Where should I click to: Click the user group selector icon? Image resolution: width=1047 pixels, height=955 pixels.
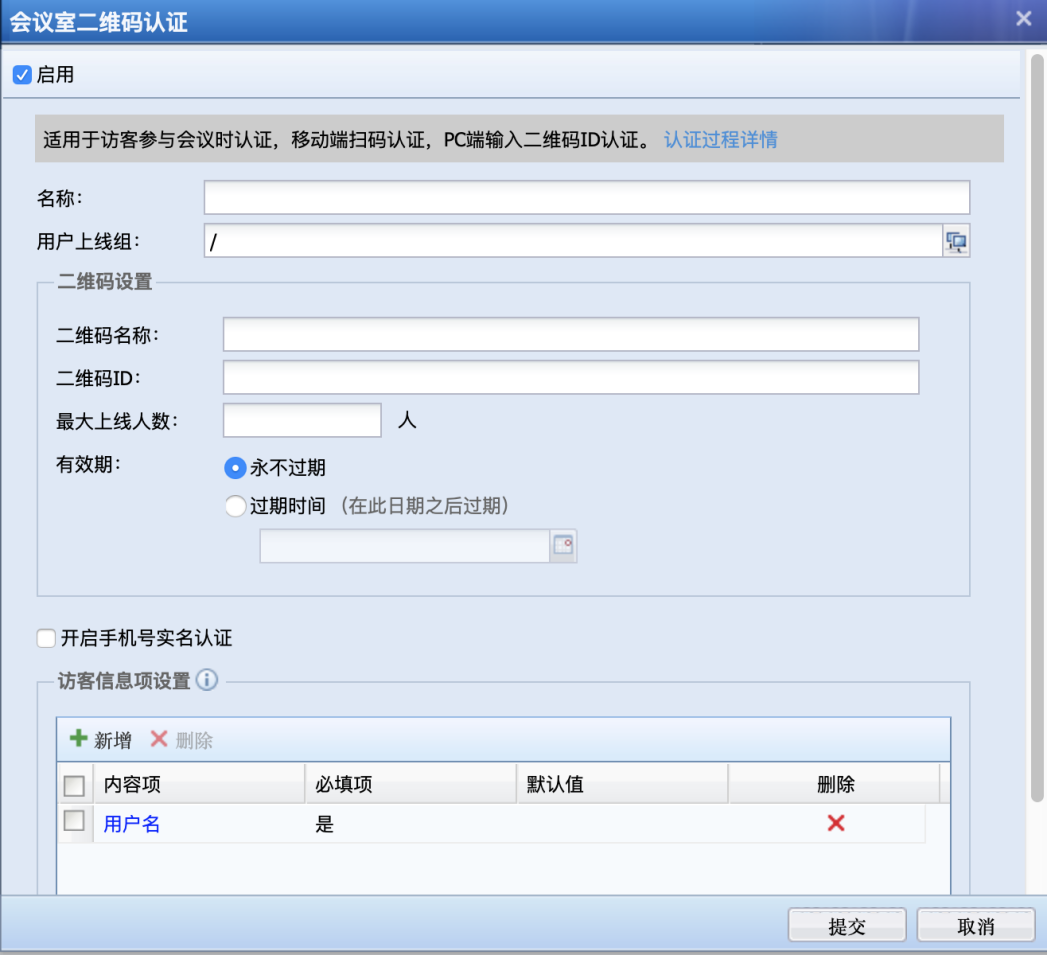pyautogui.click(x=956, y=241)
